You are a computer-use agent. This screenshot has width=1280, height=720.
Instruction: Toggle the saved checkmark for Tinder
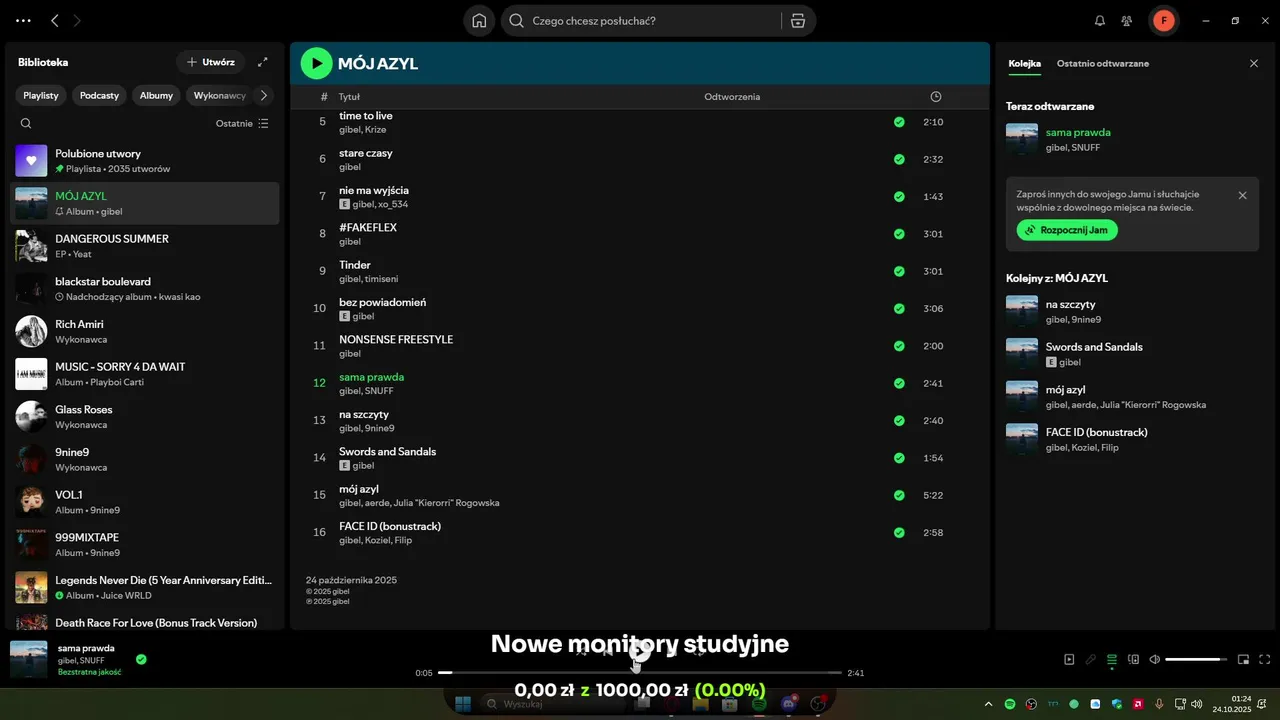[x=899, y=271]
